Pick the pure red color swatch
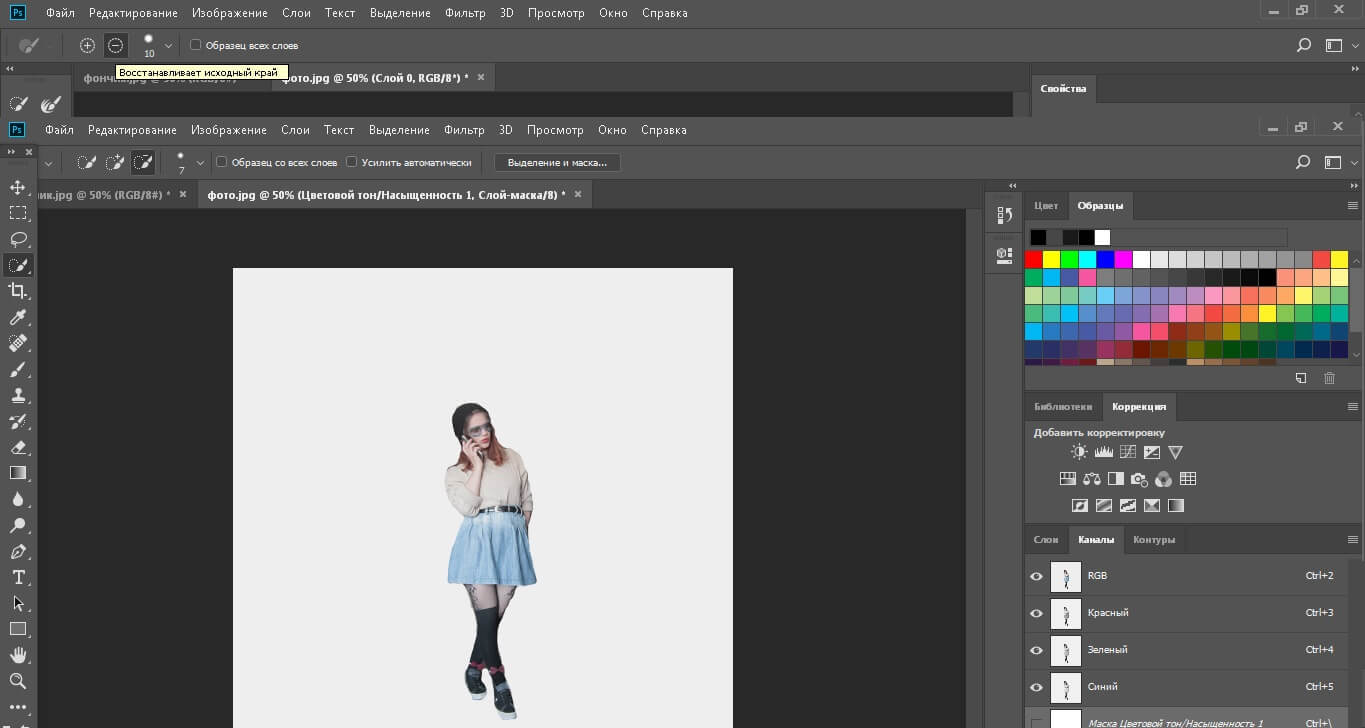This screenshot has height=728, width=1365. (x=1034, y=260)
